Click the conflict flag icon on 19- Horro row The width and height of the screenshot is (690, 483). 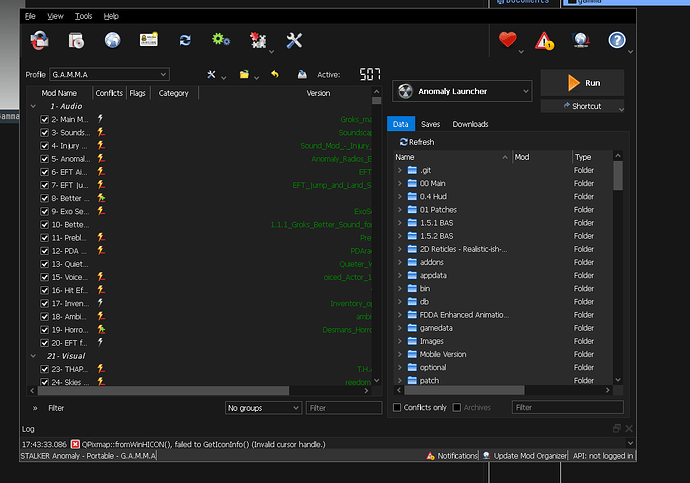pyautogui.click(x=101, y=329)
